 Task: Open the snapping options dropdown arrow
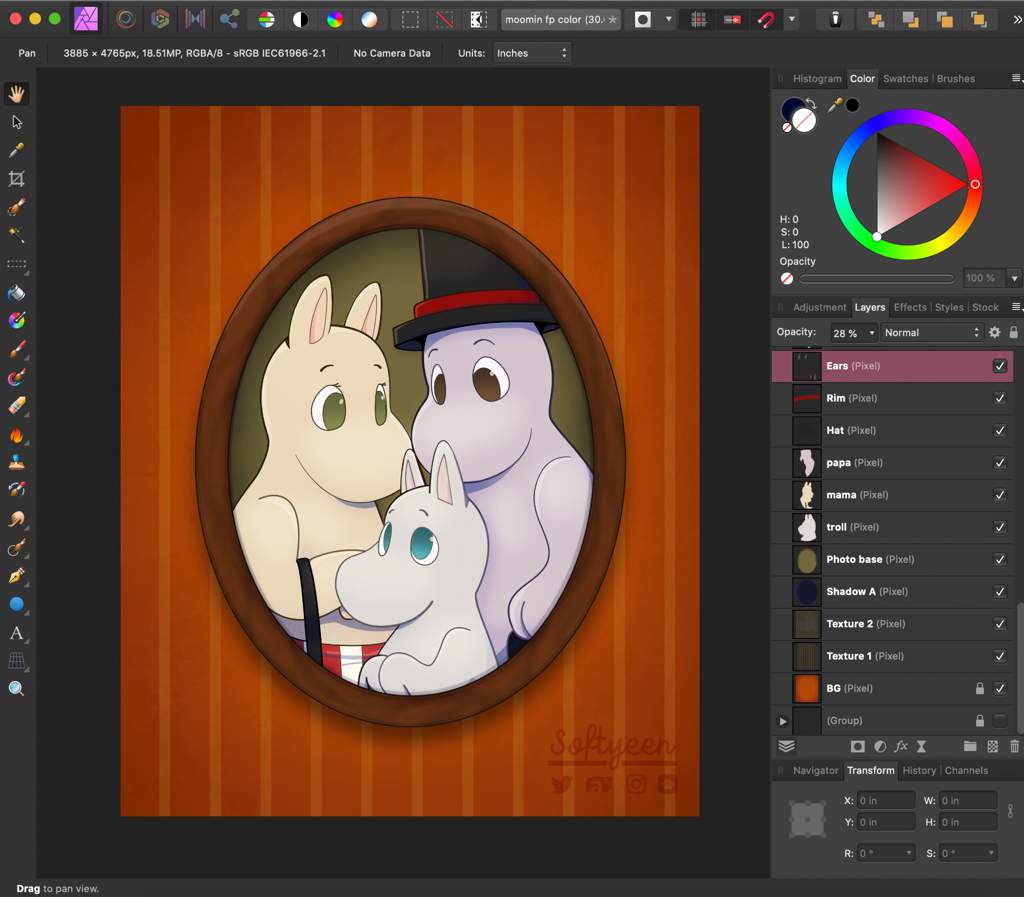click(792, 20)
